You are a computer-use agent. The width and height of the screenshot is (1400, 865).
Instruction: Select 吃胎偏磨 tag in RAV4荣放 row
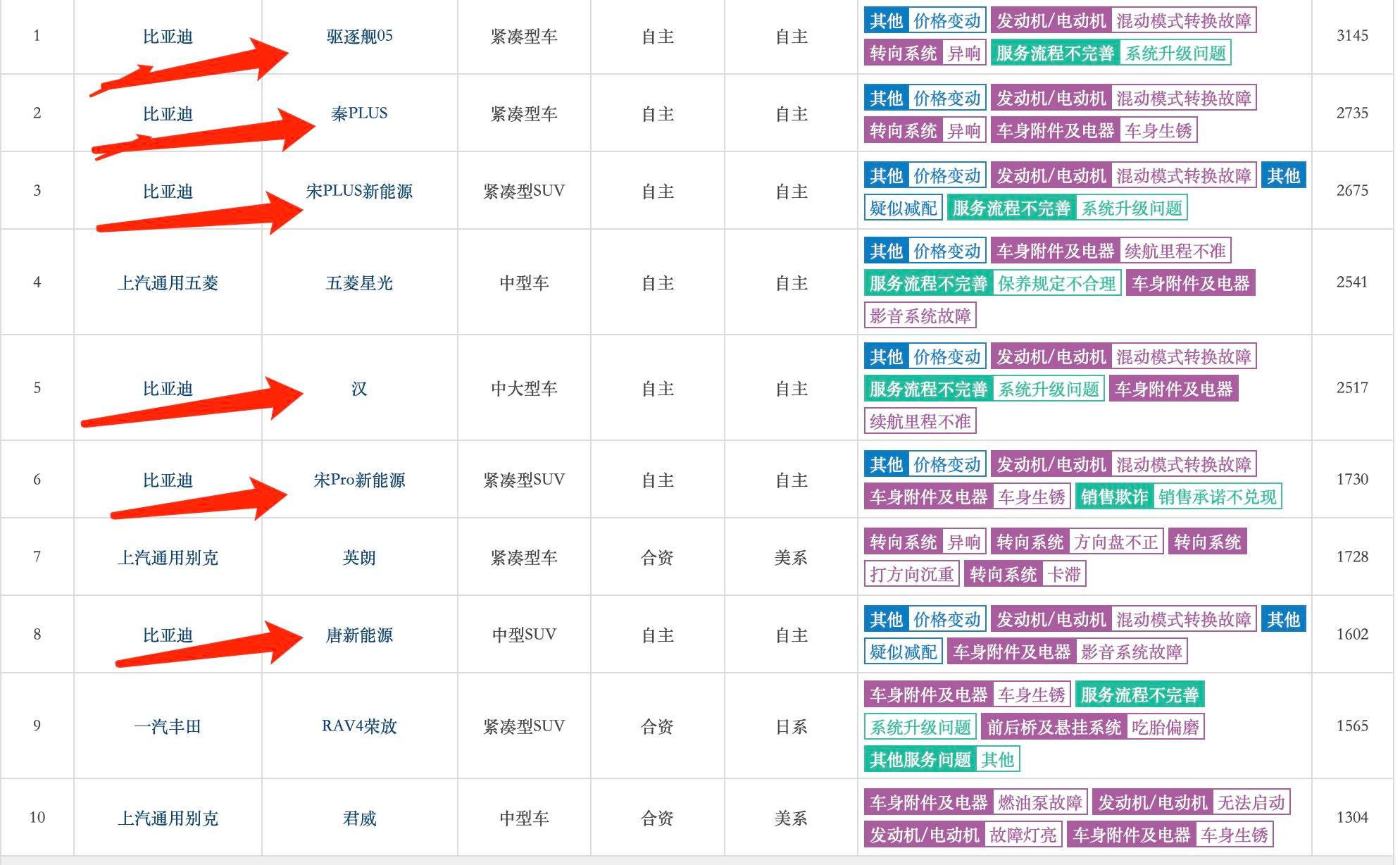coord(1165,727)
